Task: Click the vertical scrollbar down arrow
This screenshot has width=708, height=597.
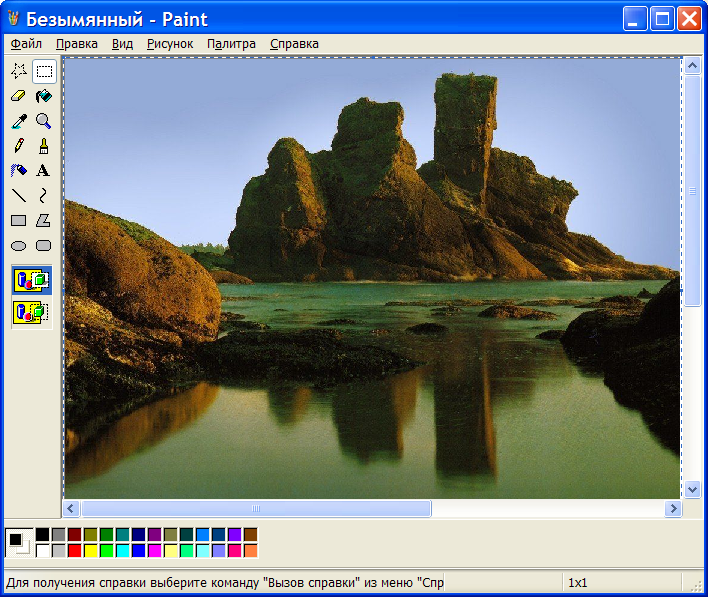Action: click(x=692, y=489)
